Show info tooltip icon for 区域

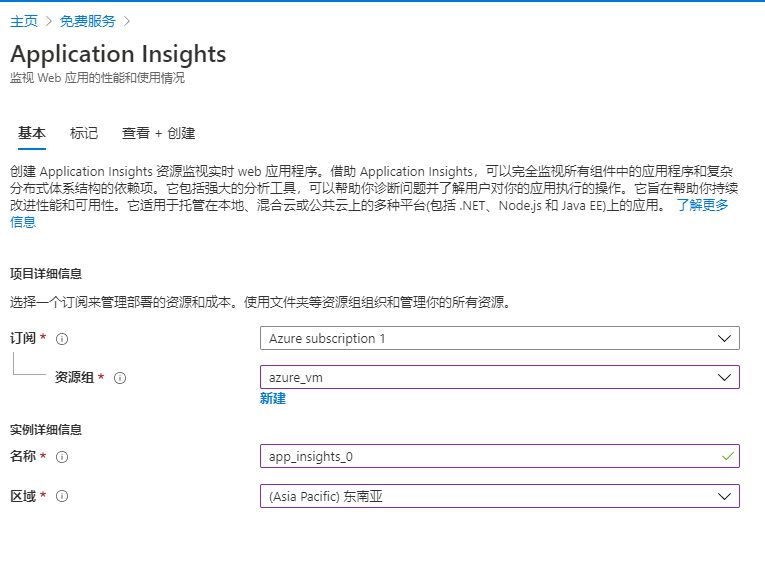click(62, 496)
